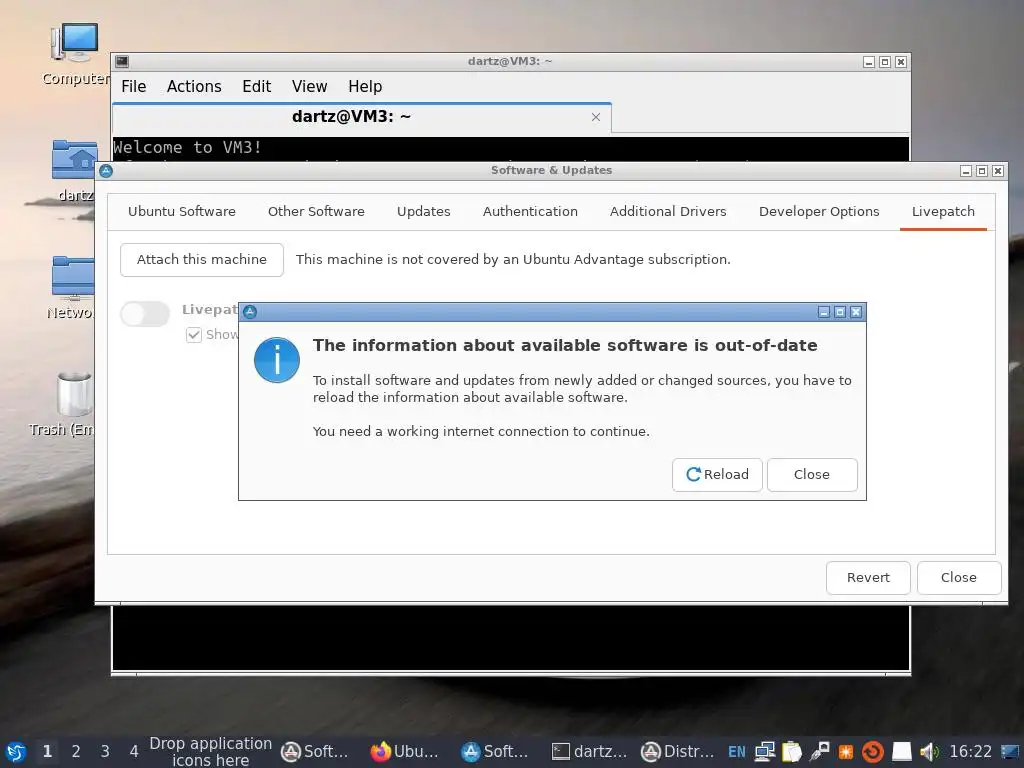
Task: Click first Soft... taskbar entry
Action: click(x=316, y=752)
